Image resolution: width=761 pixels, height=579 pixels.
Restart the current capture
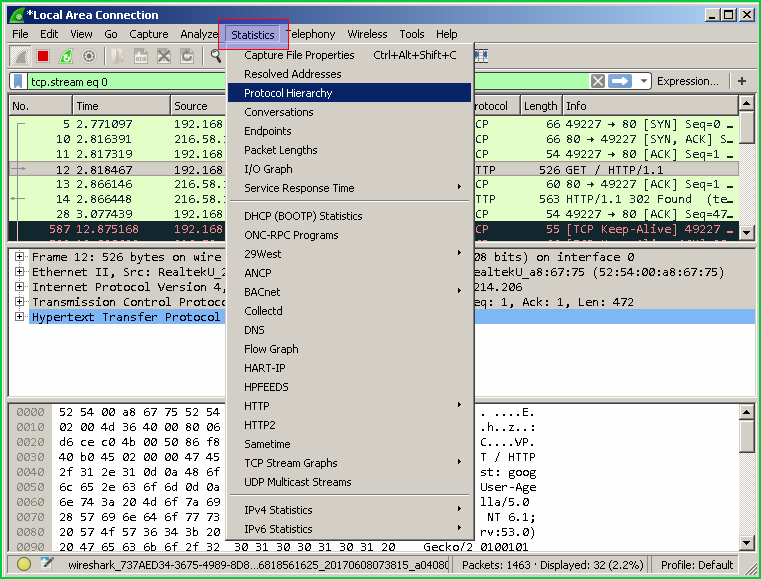pyautogui.click(x=66, y=56)
